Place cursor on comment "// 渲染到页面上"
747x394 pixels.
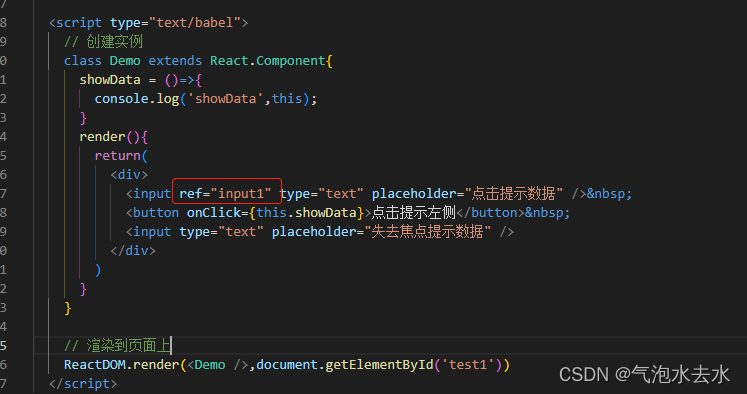click(117, 345)
